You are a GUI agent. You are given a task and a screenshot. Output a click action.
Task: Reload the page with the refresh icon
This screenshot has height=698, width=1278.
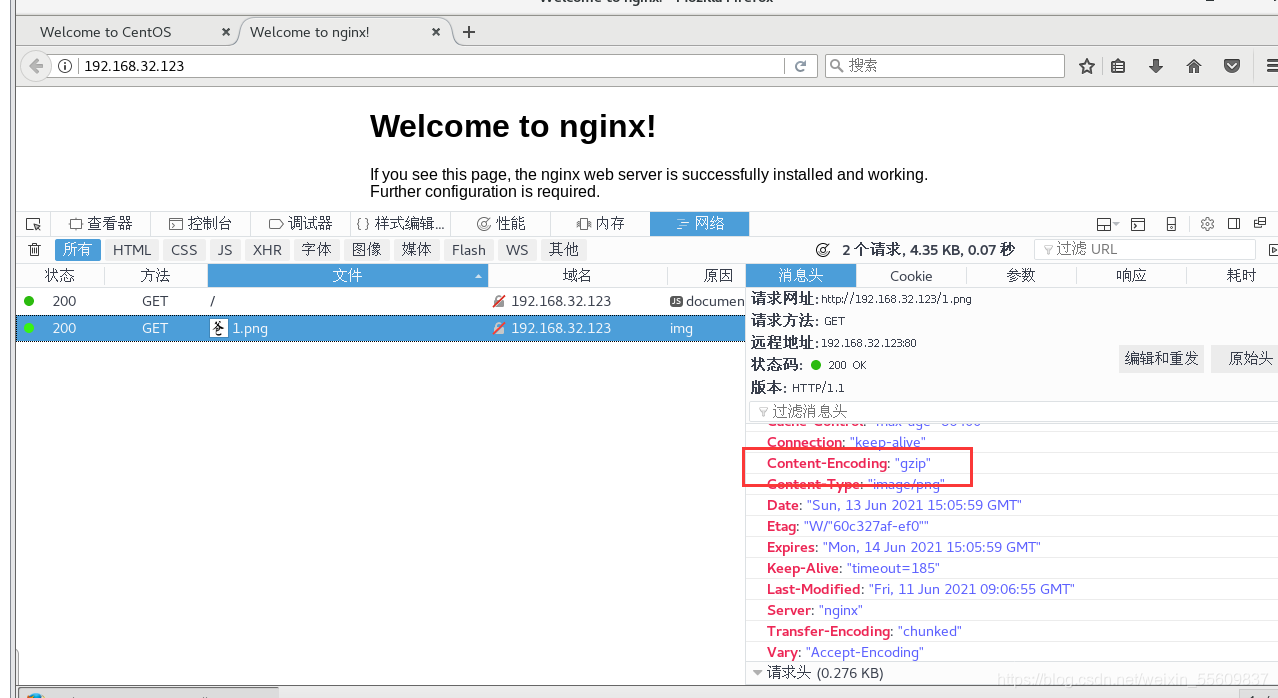click(800, 66)
